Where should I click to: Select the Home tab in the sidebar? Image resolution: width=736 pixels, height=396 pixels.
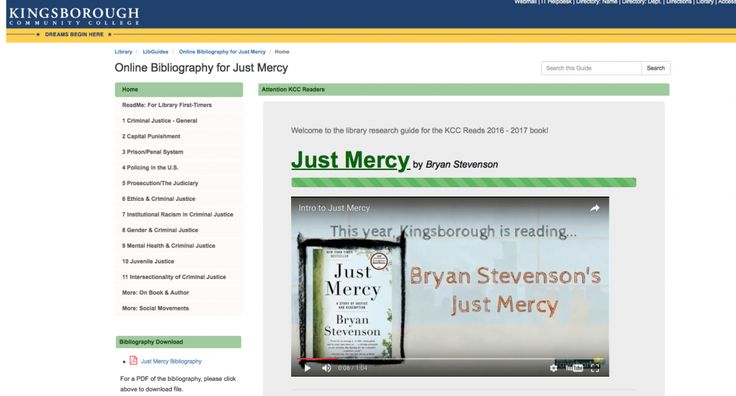(x=179, y=90)
